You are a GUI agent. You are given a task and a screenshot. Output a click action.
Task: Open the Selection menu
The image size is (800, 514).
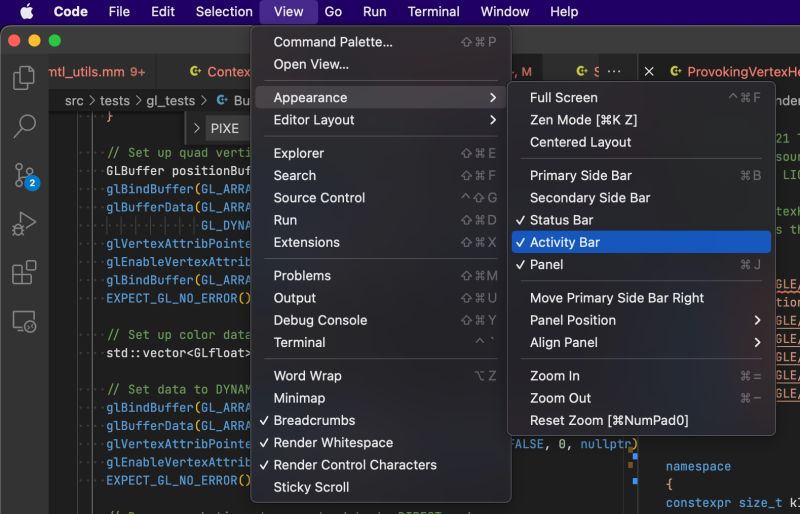point(224,11)
